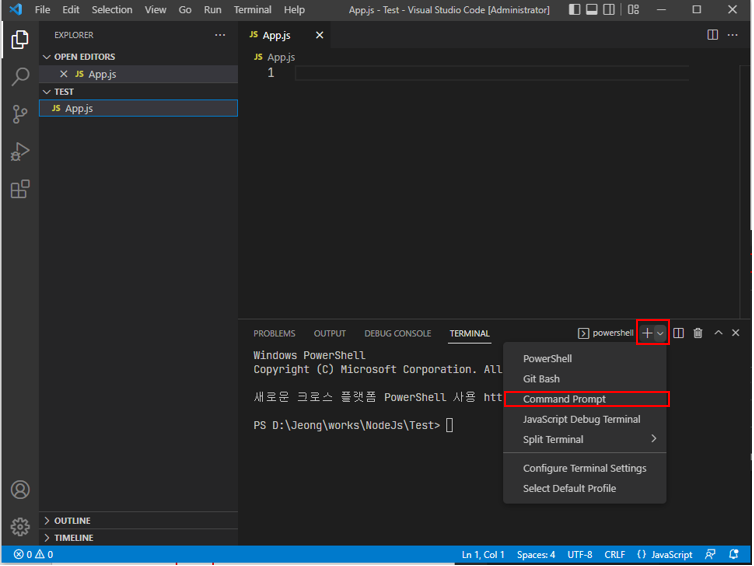Viewport: 754px width, 566px height.
Task: Kill terminal with trash icon
Action: pos(698,333)
